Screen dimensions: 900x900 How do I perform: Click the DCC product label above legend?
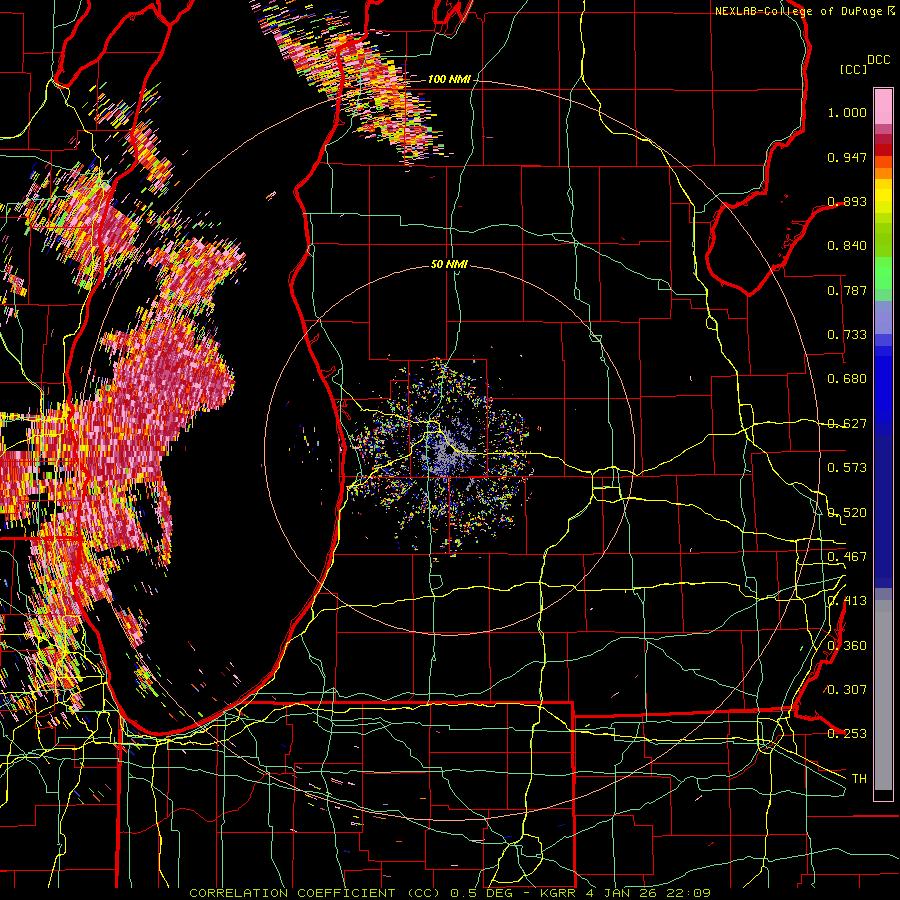coord(878,60)
